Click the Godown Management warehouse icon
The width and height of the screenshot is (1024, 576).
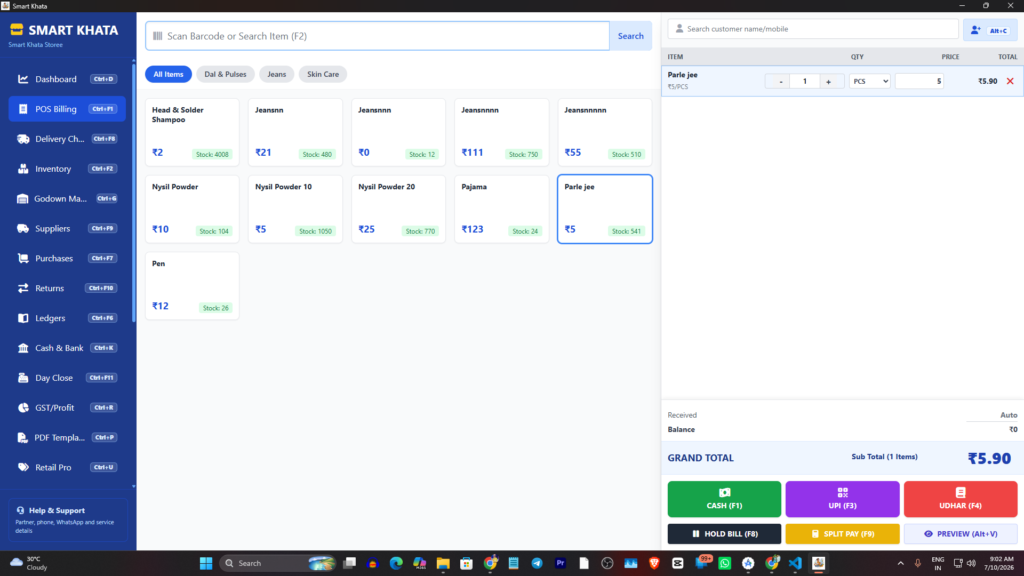click(x=23, y=199)
